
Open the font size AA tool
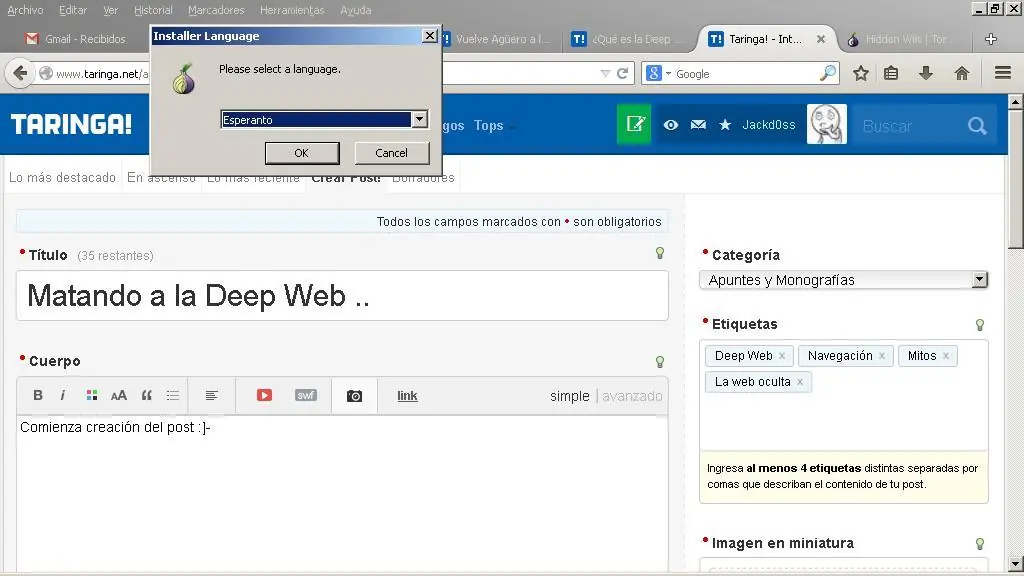(119, 396)
